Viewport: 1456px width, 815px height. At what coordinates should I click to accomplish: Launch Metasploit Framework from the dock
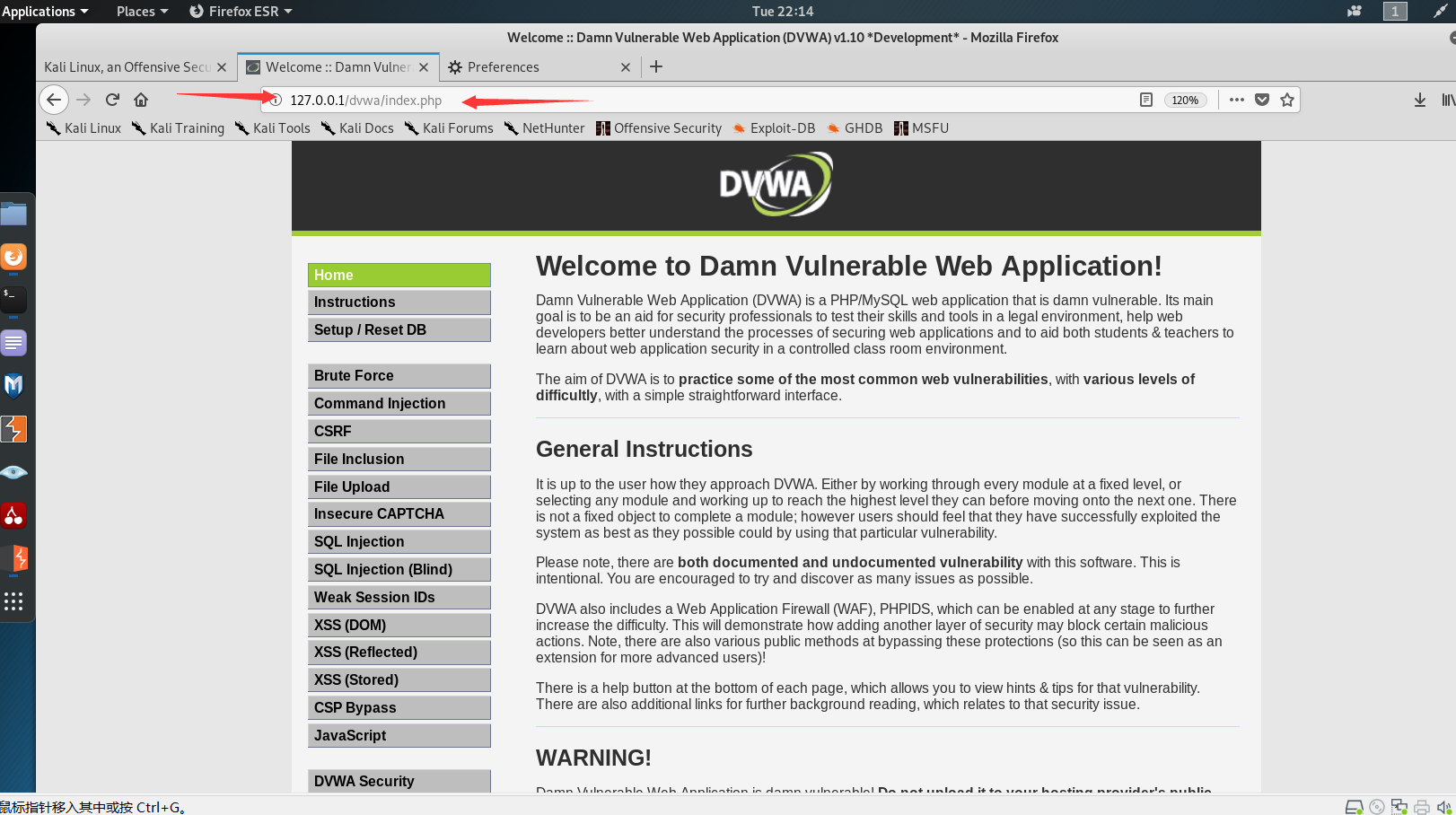click(13, 385)
